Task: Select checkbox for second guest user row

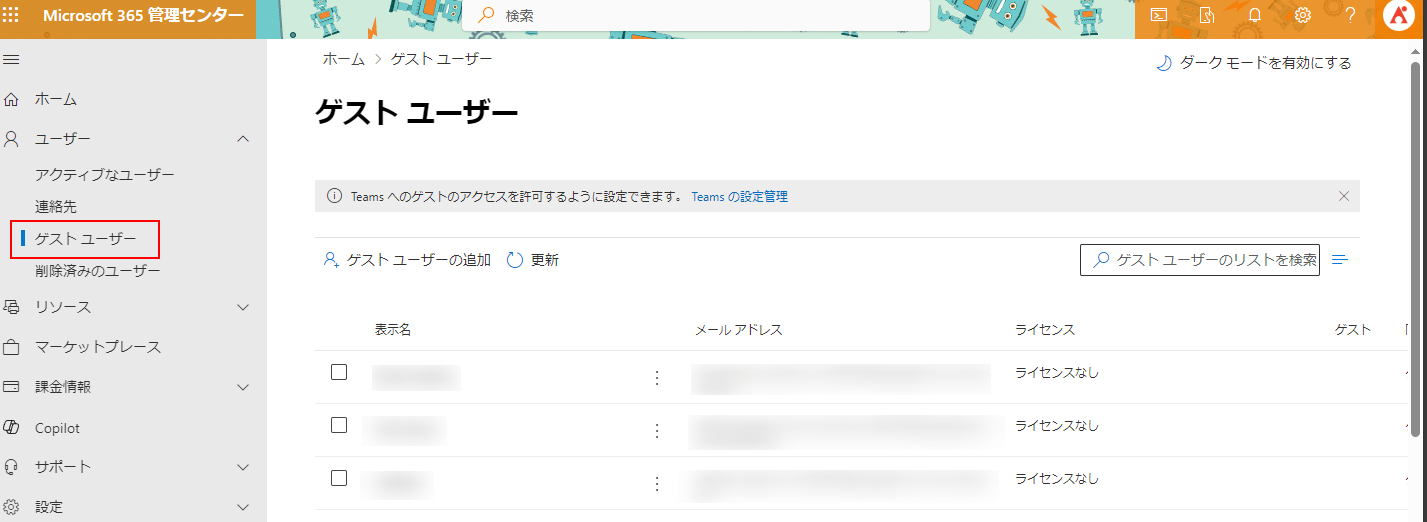Action: tap(339, 425)
